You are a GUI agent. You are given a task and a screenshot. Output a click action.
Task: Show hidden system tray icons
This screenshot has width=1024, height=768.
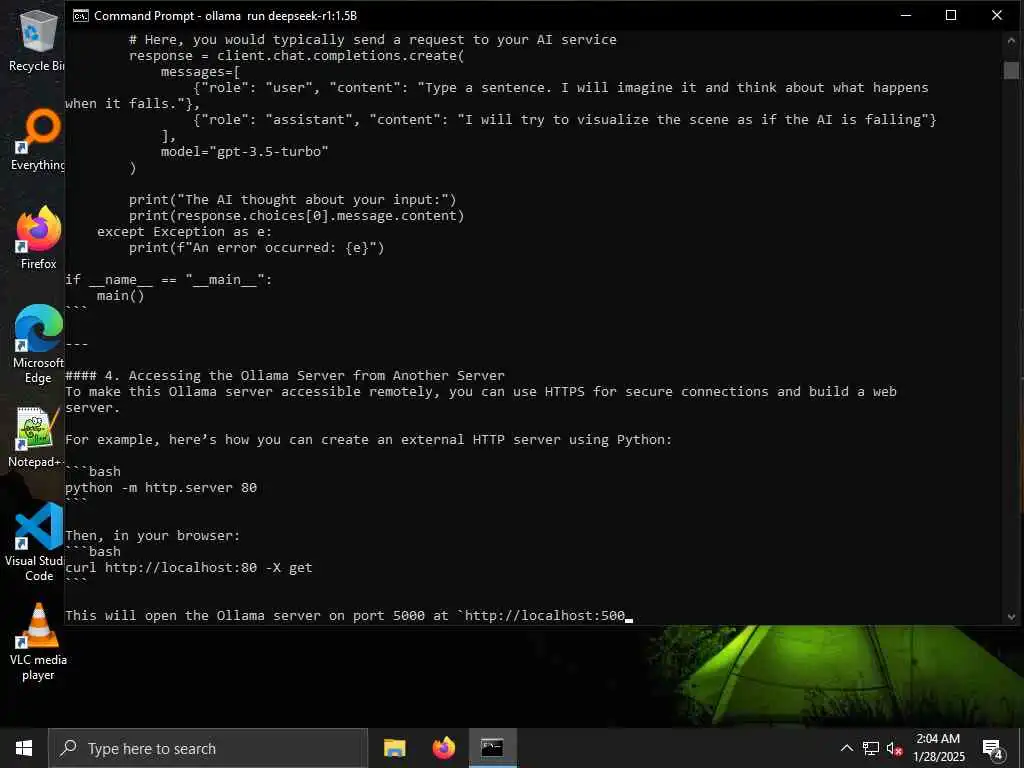[x=846, y=748]
